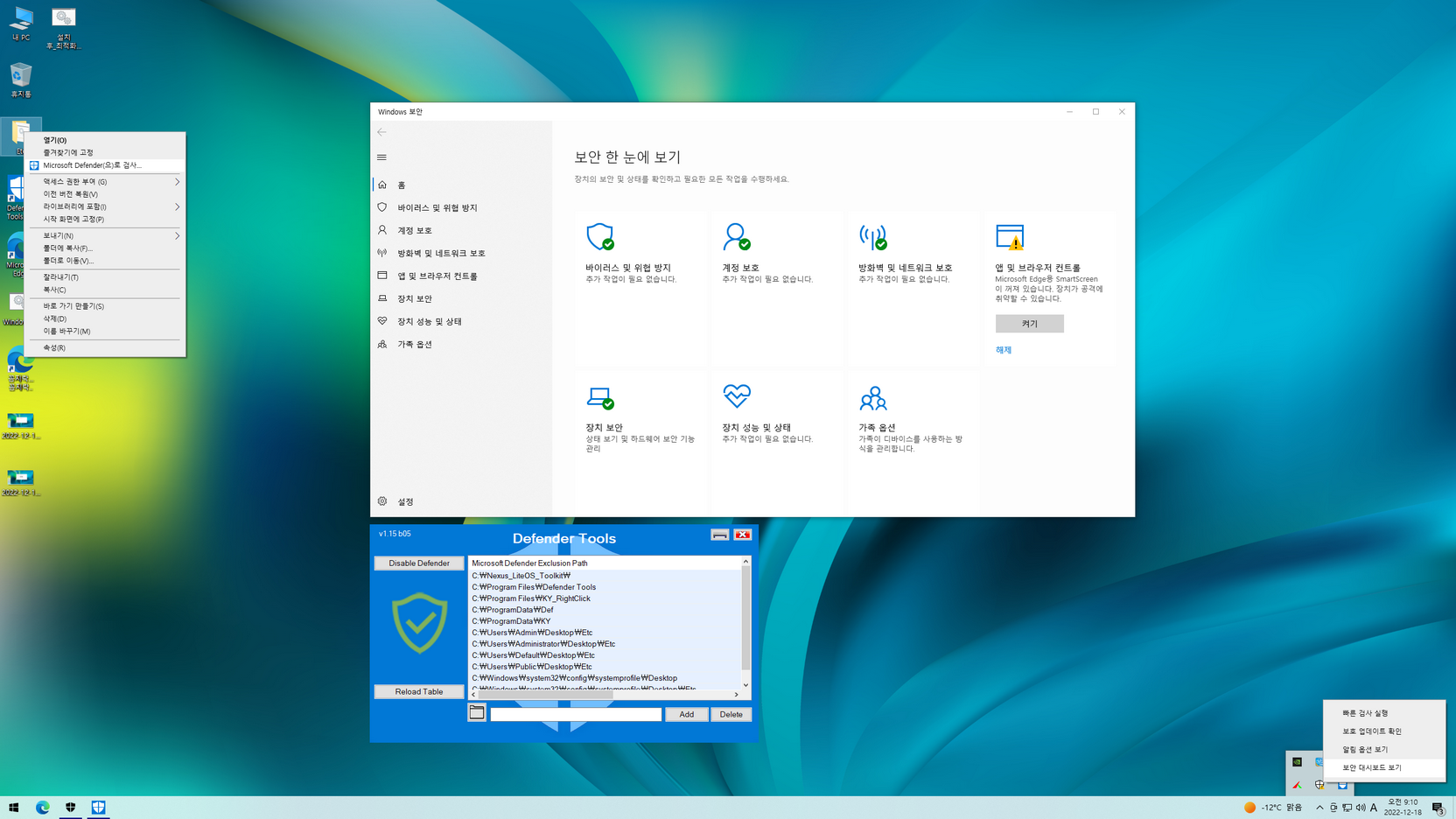
Task: Choose 바로 가기 만들기 menu entry
Action: point(105,306)
